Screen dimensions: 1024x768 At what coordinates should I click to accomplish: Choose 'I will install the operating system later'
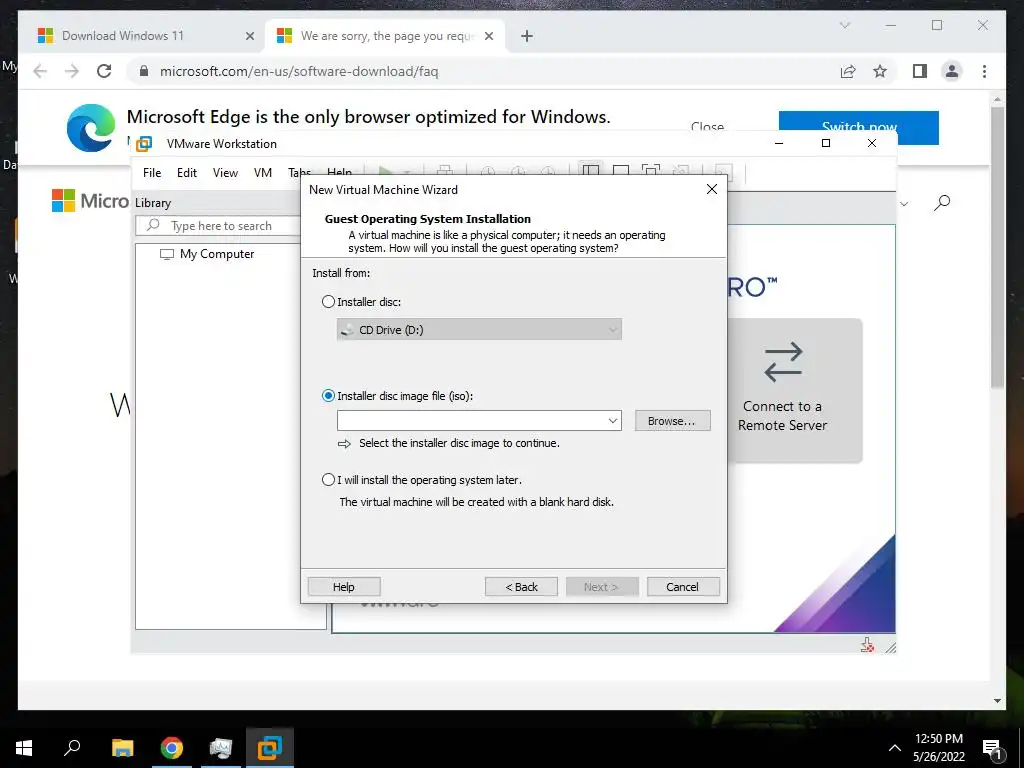(x=328, y=480)
